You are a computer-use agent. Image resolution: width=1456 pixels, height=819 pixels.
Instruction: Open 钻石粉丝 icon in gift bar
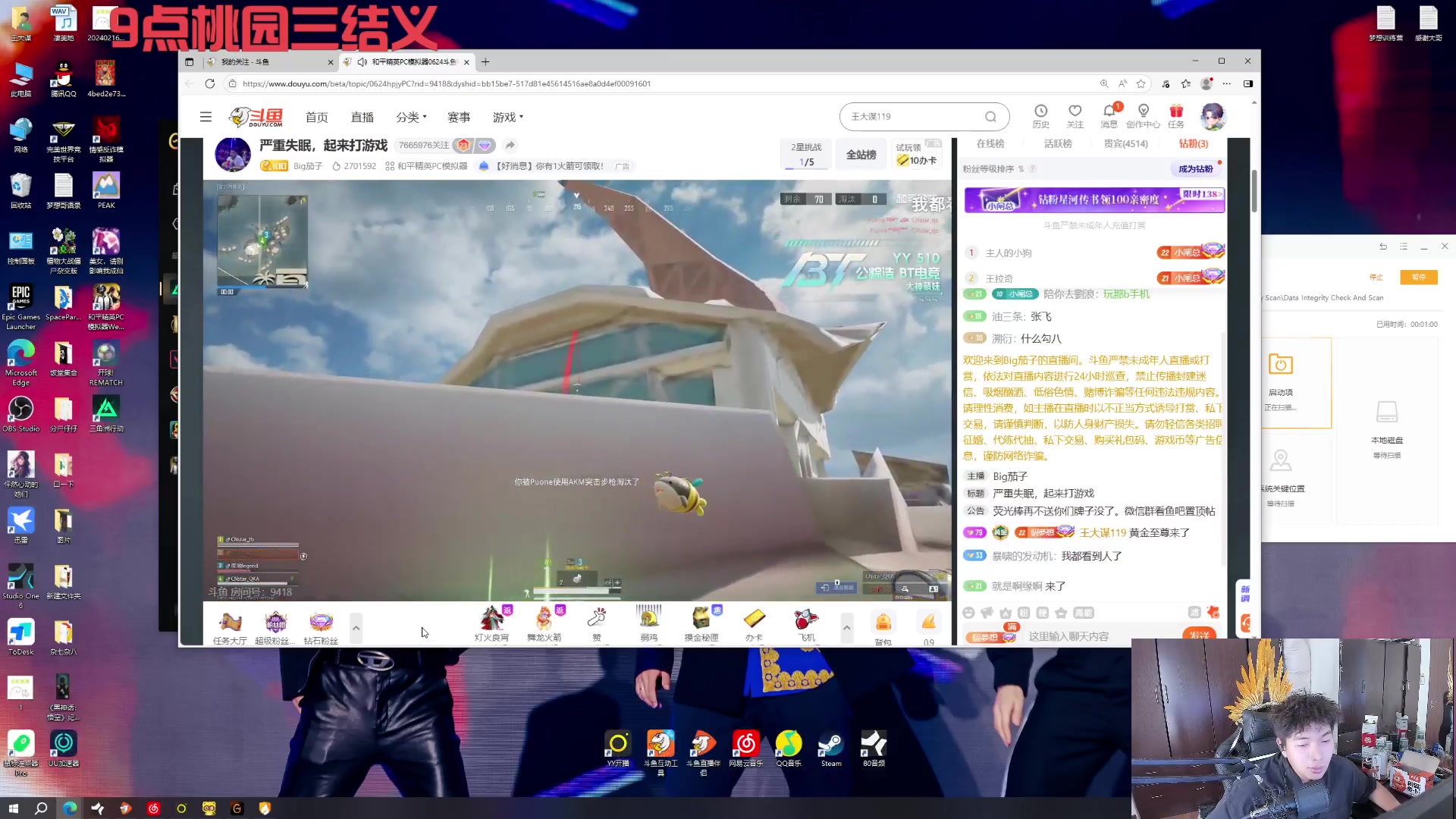click(x=321, y=627)
